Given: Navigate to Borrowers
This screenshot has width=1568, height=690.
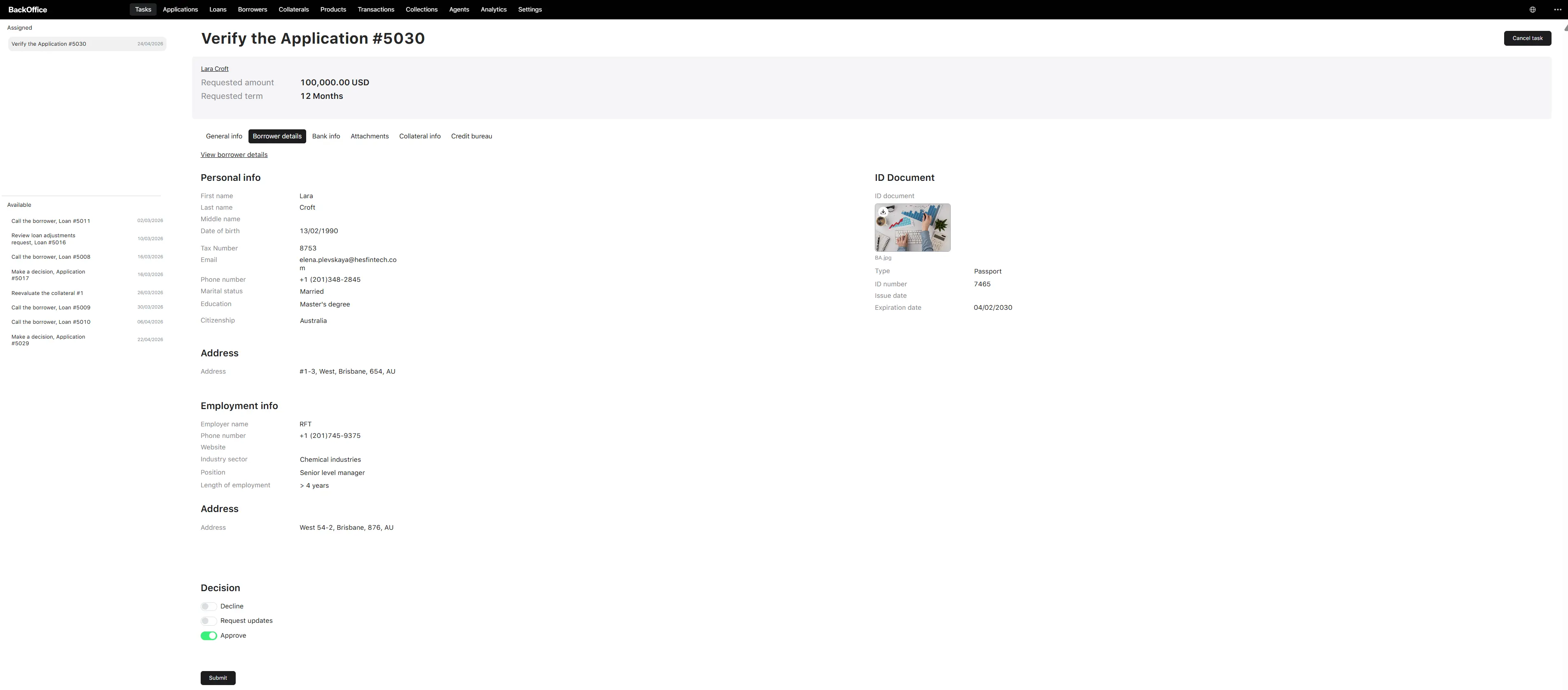Looking at the screenshot, I should pos(253,10).
